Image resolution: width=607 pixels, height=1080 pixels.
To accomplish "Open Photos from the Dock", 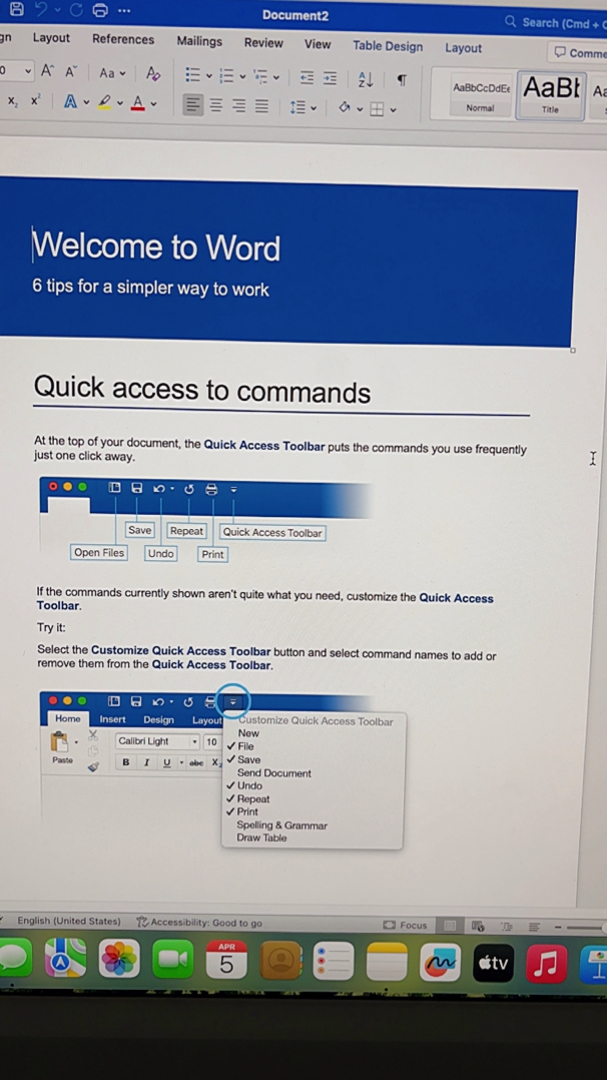I will point(119,958).
